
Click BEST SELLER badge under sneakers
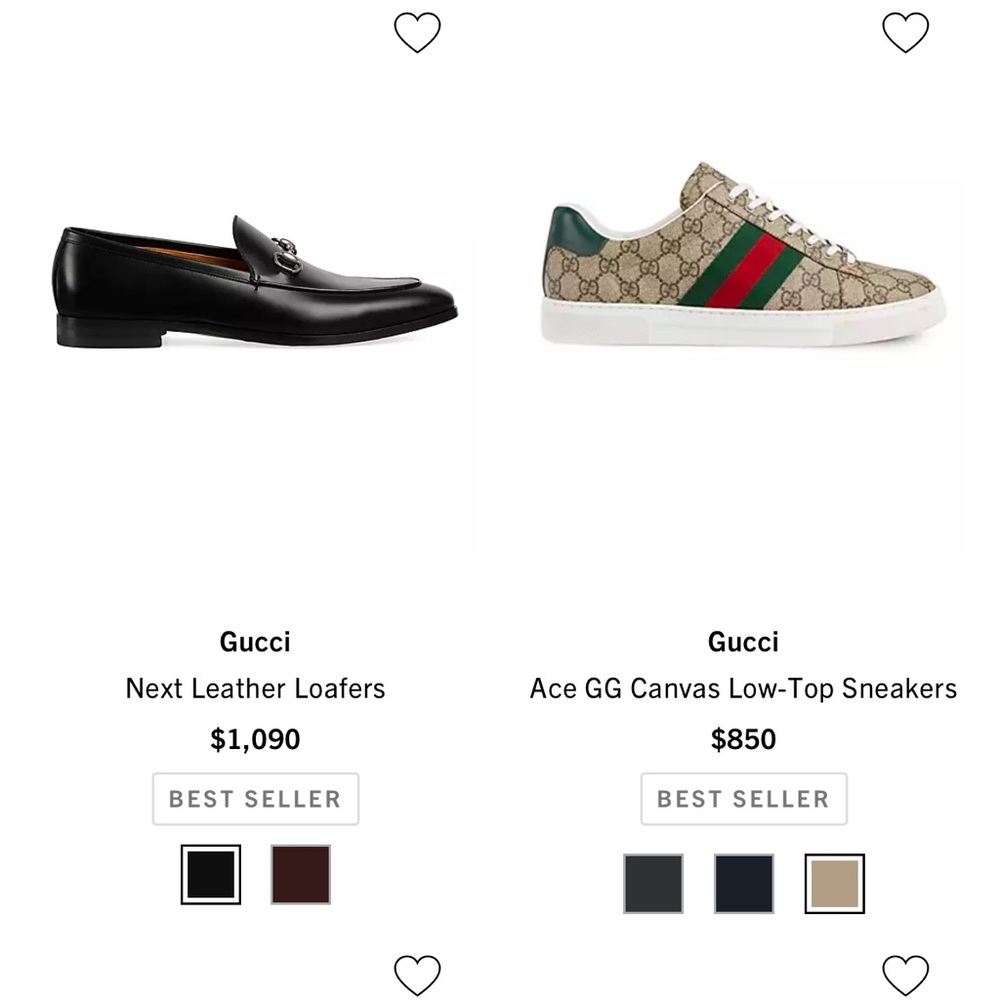pos(744,798)
